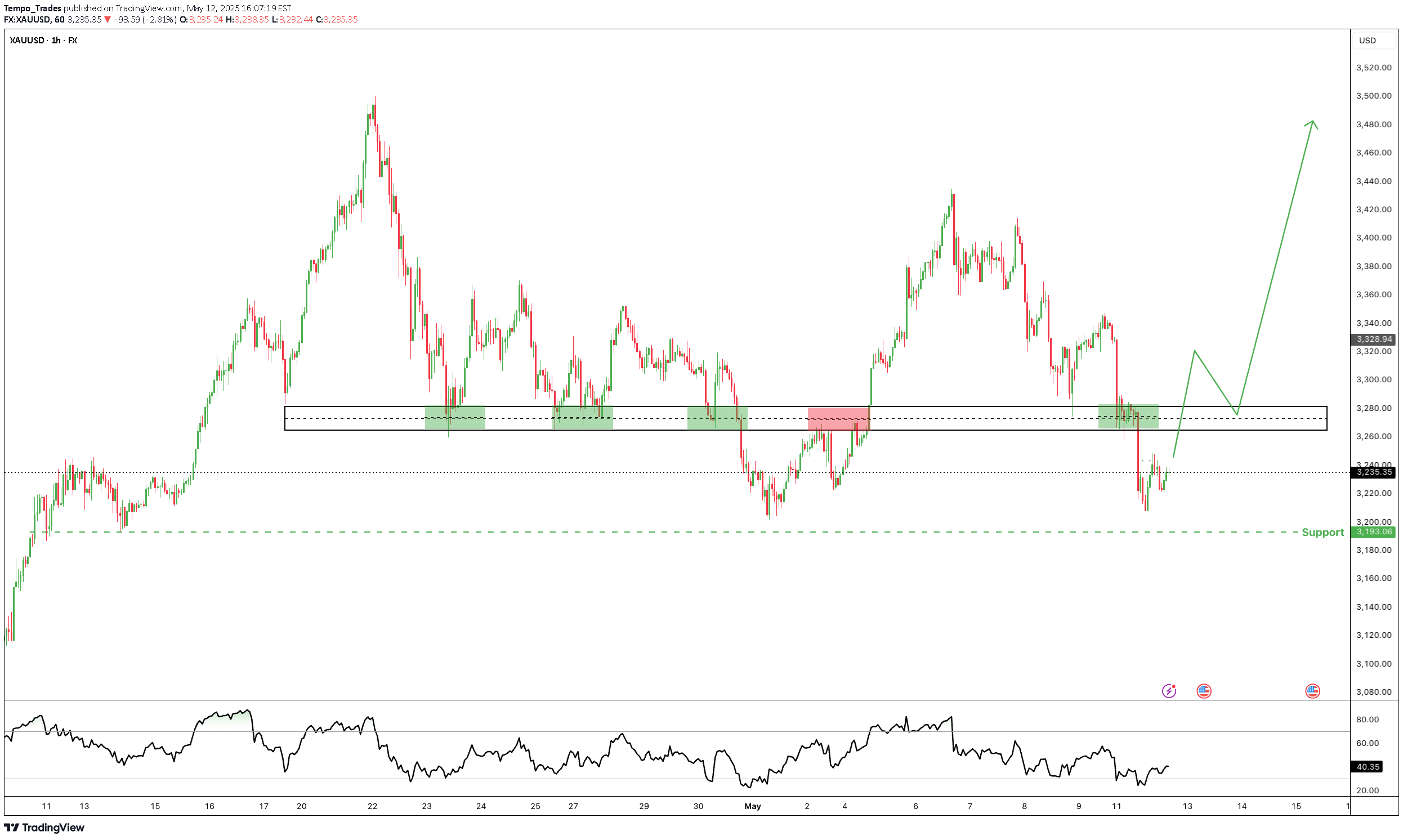Click the header low value L:3,232.44
Screen dimensions: 1403x840
click(292, 20)
